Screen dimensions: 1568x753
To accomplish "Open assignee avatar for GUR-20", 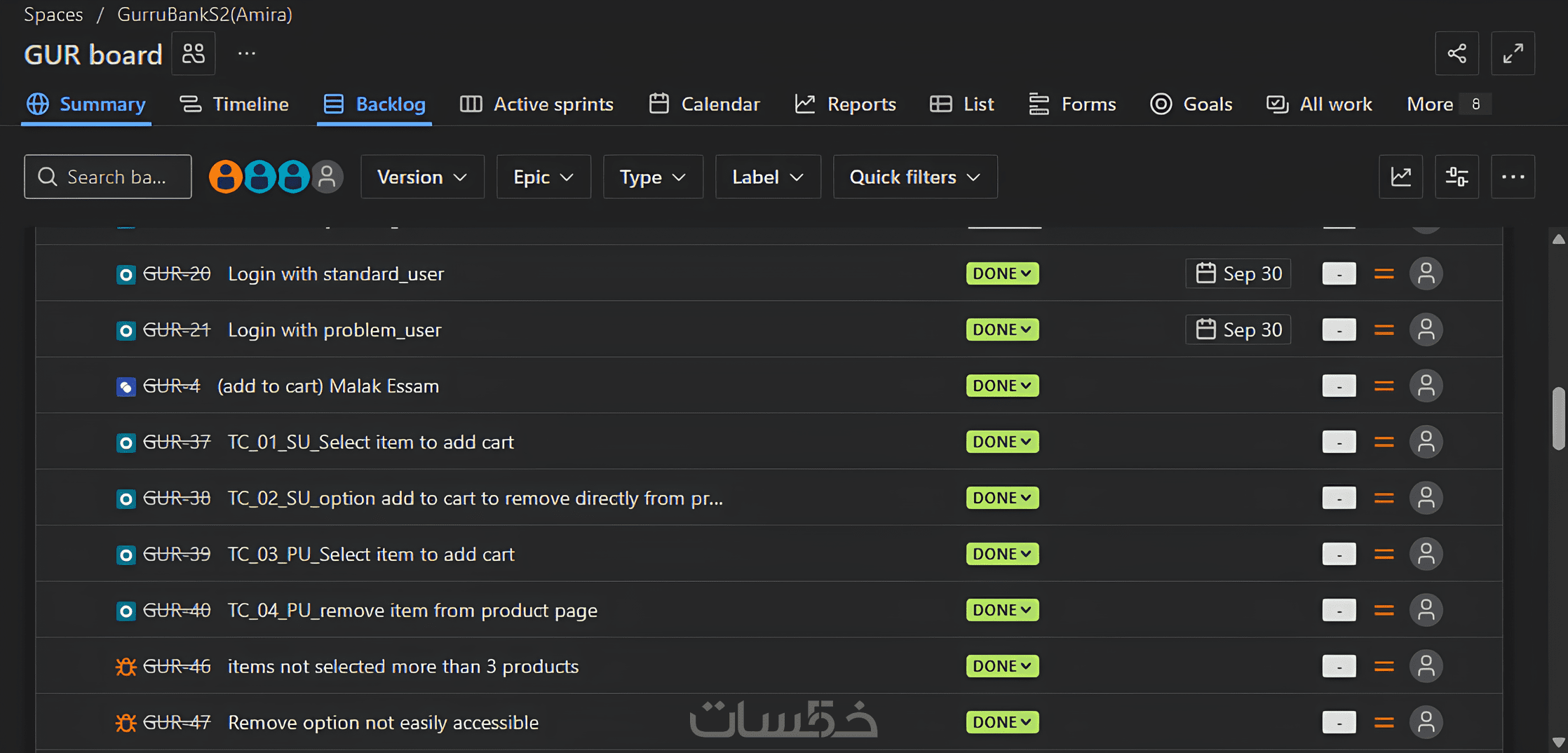I will [1426, 273].
